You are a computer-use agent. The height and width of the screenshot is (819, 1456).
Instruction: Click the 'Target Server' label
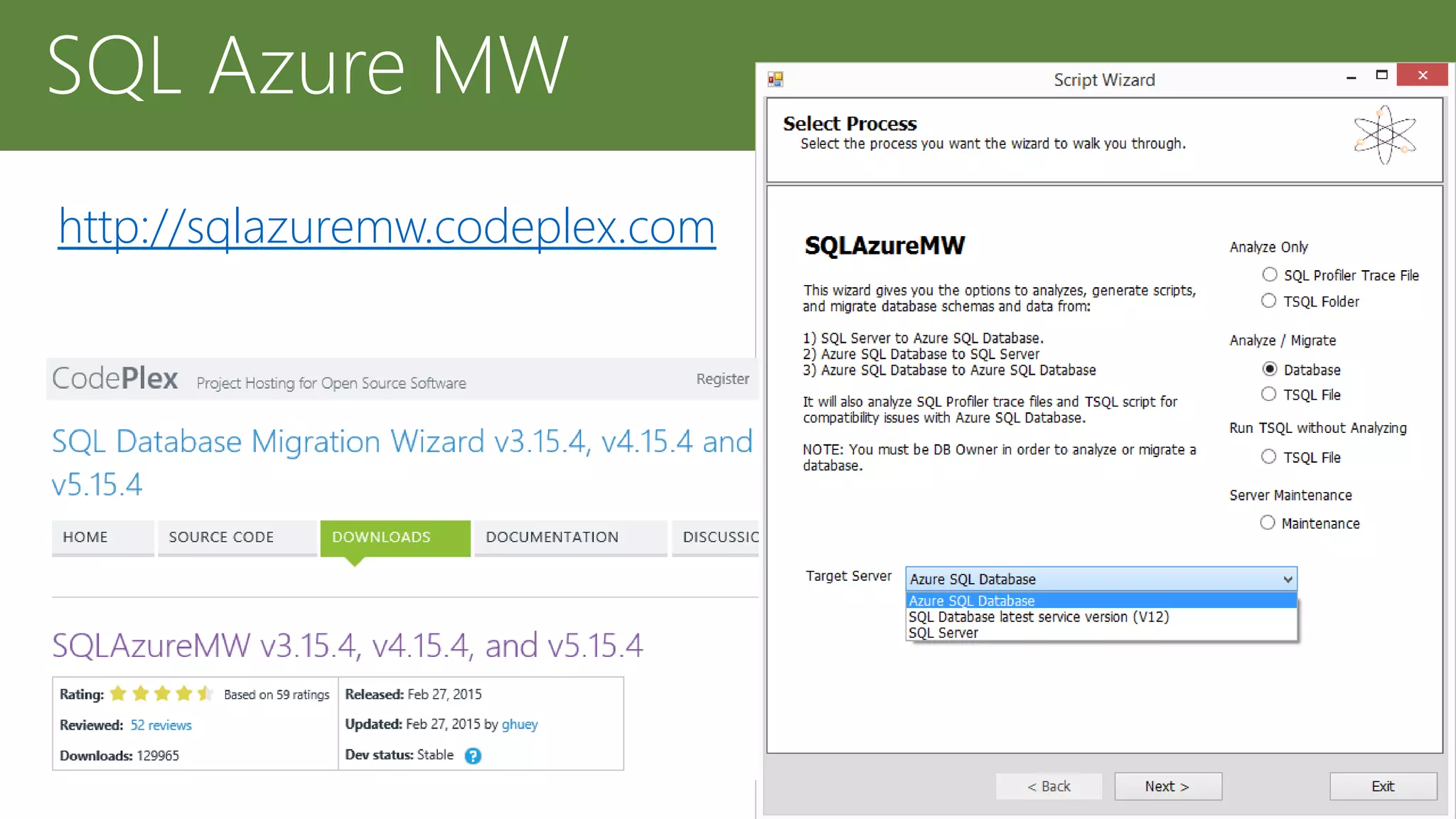click(848, 576)
